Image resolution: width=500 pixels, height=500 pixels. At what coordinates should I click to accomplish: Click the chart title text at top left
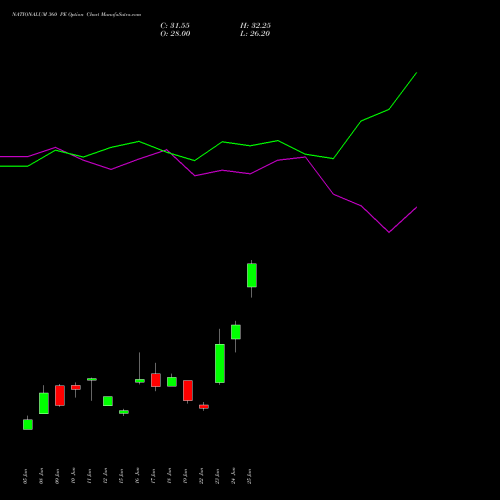coord(76,15)
